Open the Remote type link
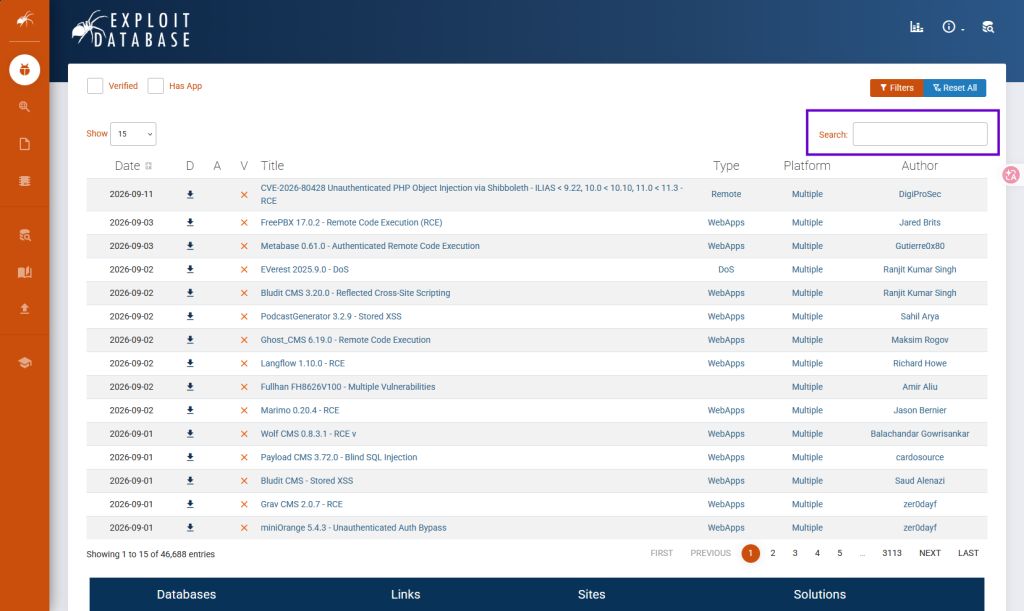Screen dimensions: 1024x611 click(x=726, y=195)
